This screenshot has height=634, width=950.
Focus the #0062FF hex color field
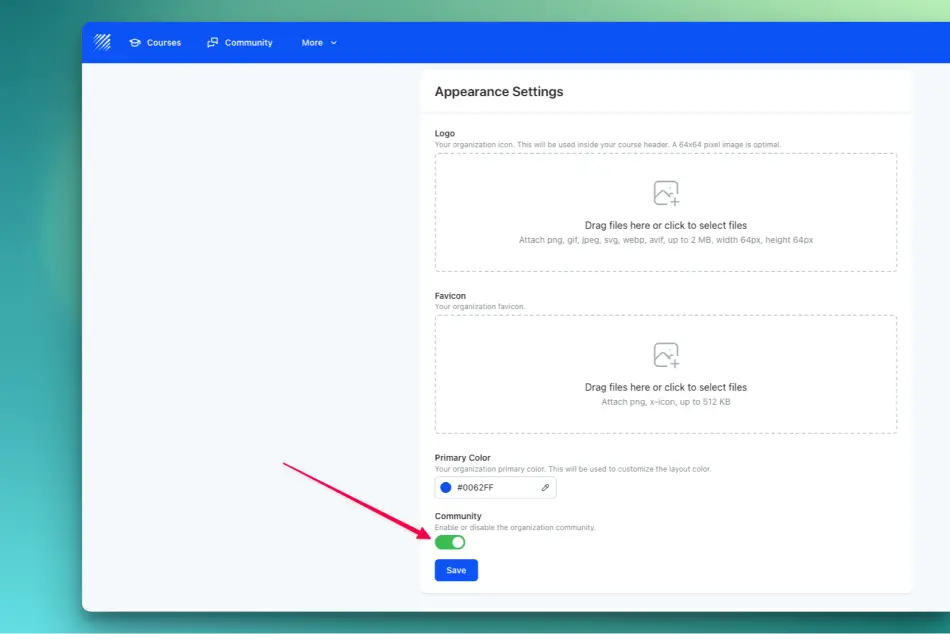click(495, 487)
